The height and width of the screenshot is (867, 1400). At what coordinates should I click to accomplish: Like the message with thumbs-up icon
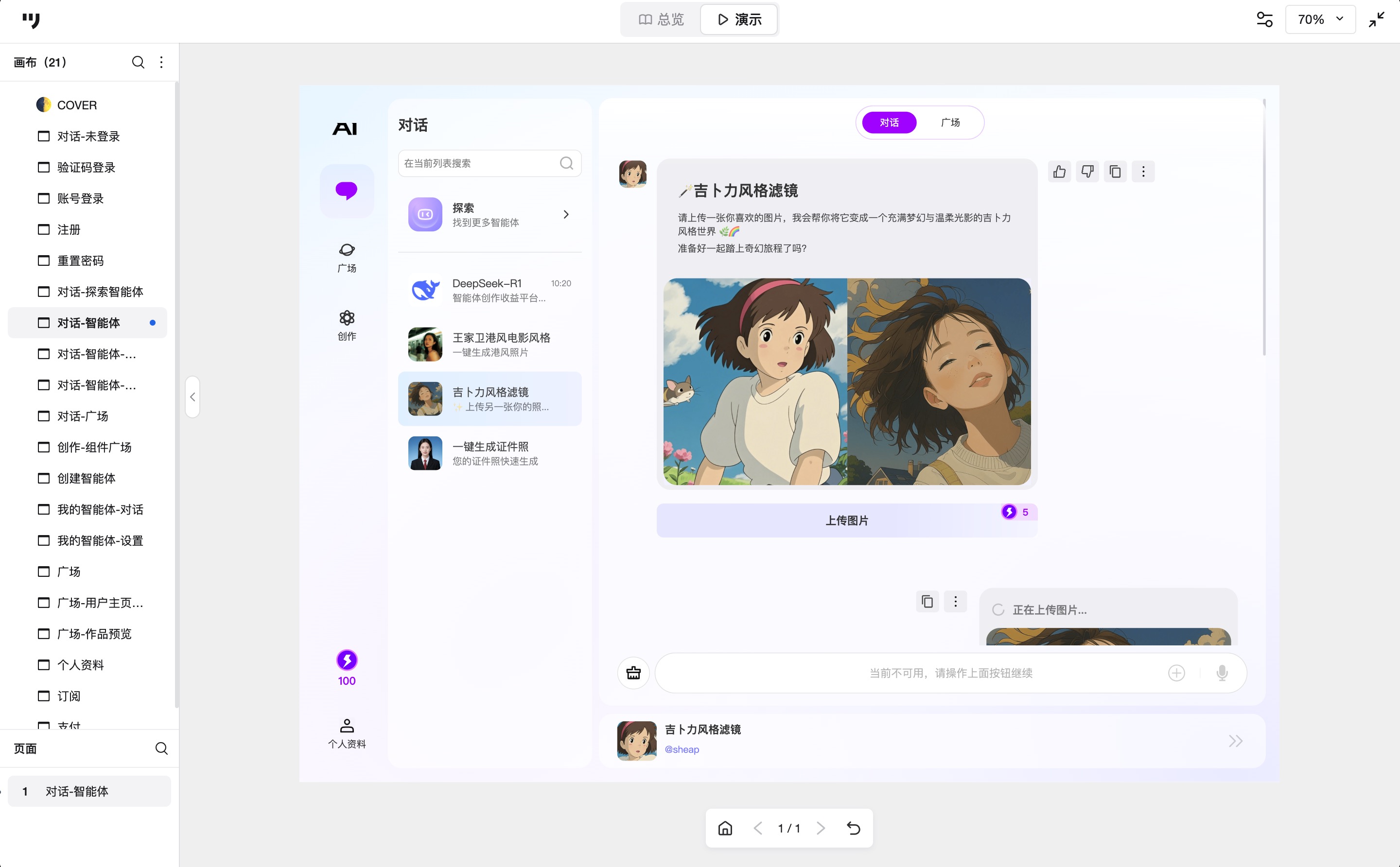1059,172
